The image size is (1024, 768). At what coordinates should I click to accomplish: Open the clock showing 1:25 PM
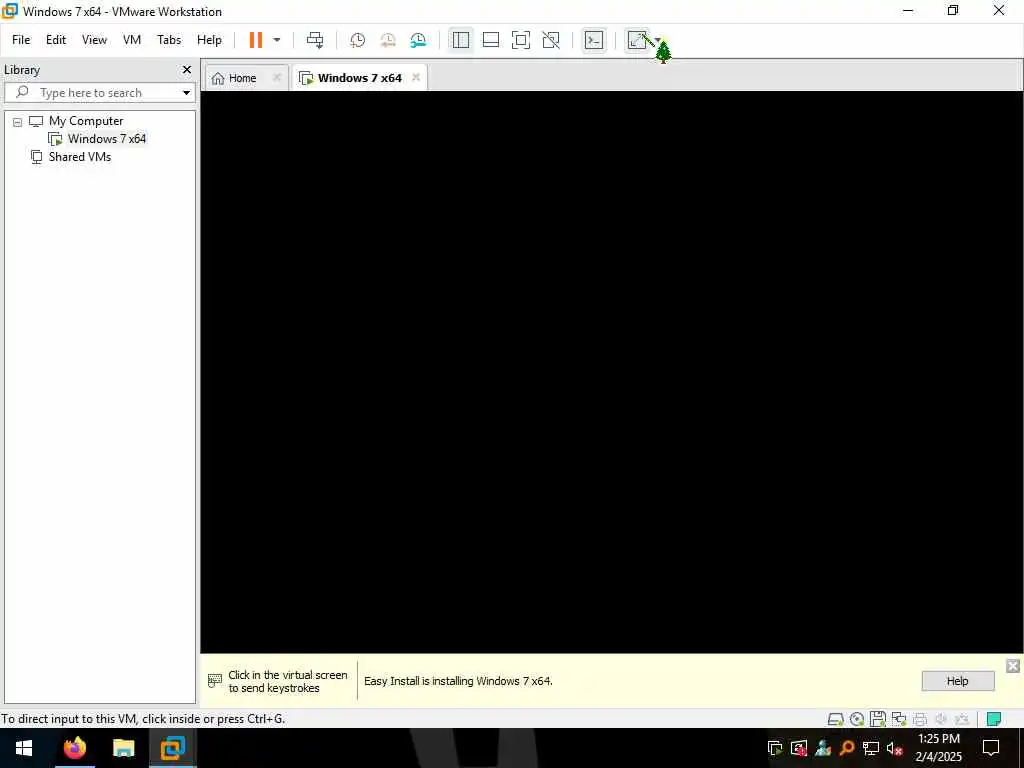938,748
